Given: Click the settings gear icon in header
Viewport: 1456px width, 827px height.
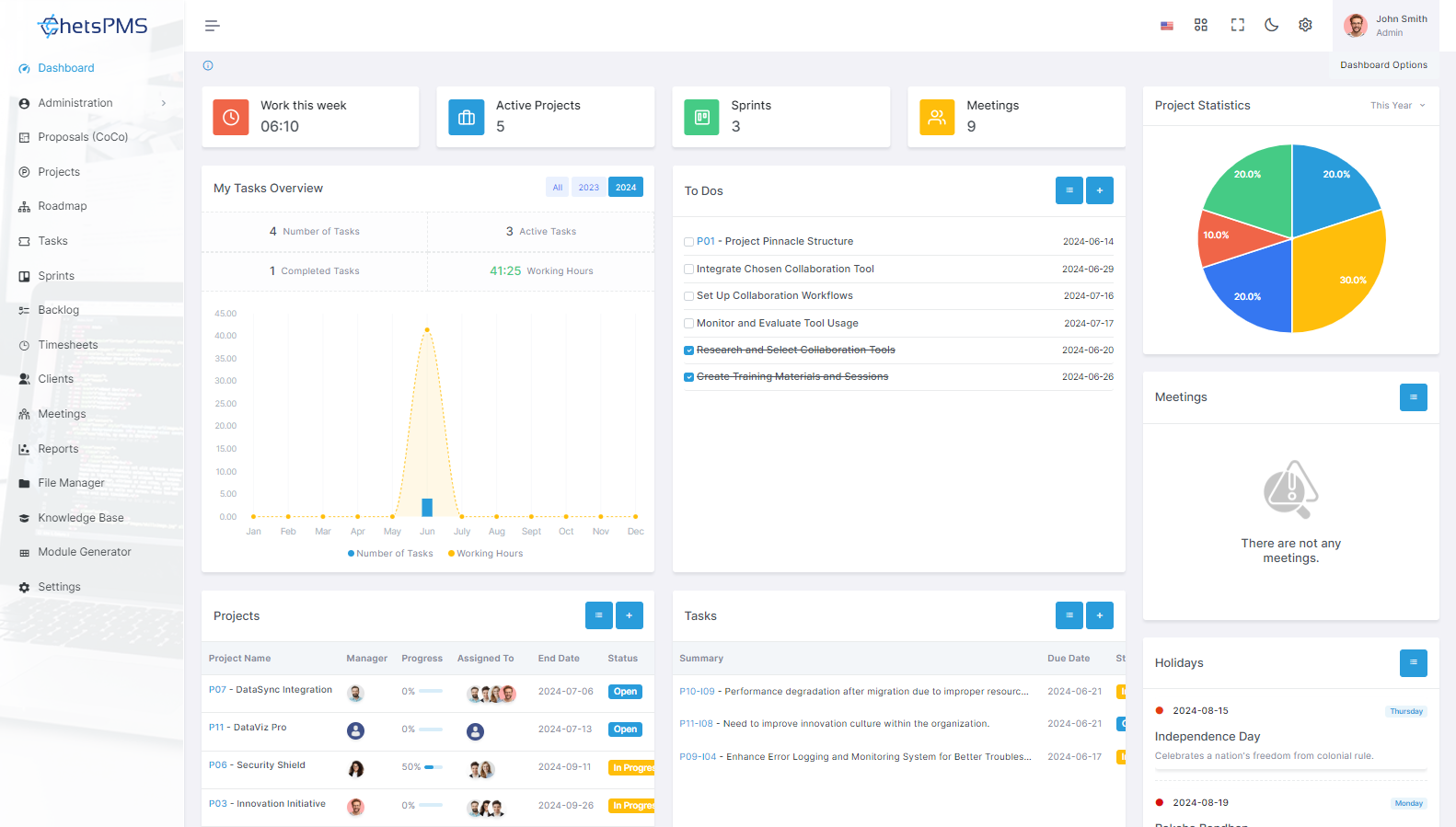Looking at the screenshot, I should pyautogui.click(x=1305, y=25).
